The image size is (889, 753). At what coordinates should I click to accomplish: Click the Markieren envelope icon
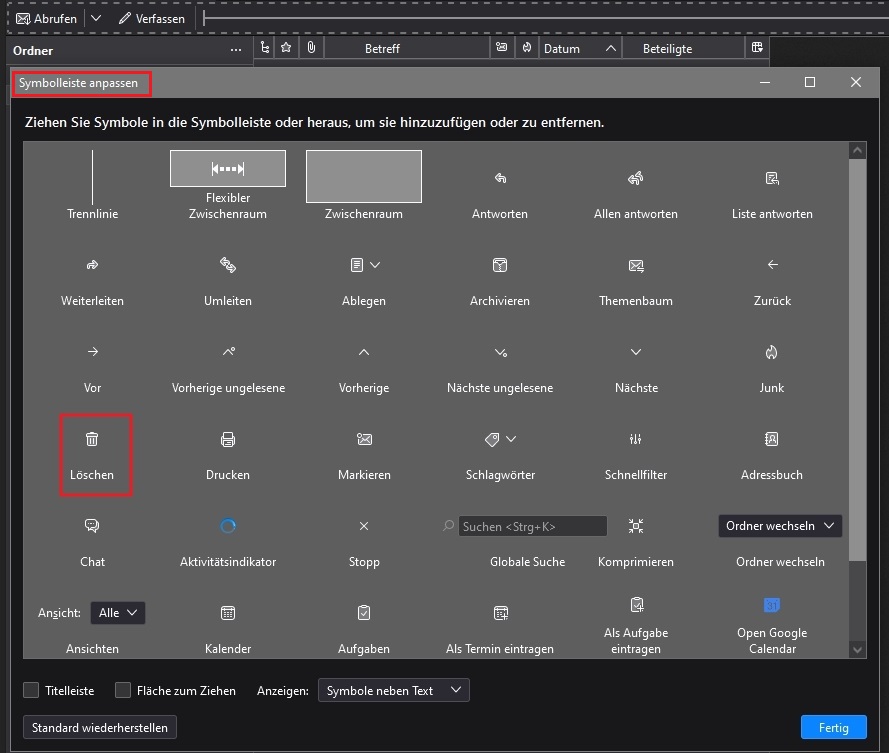pos(365,439)
